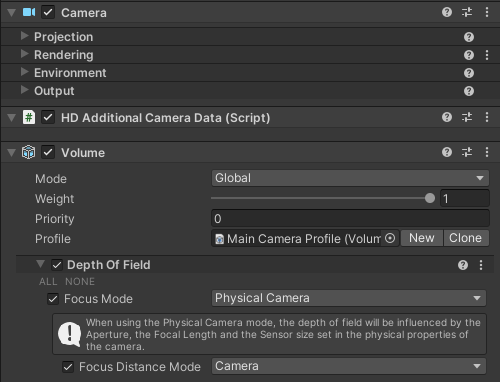Click New to create volume profile

(x=422, y=238)
